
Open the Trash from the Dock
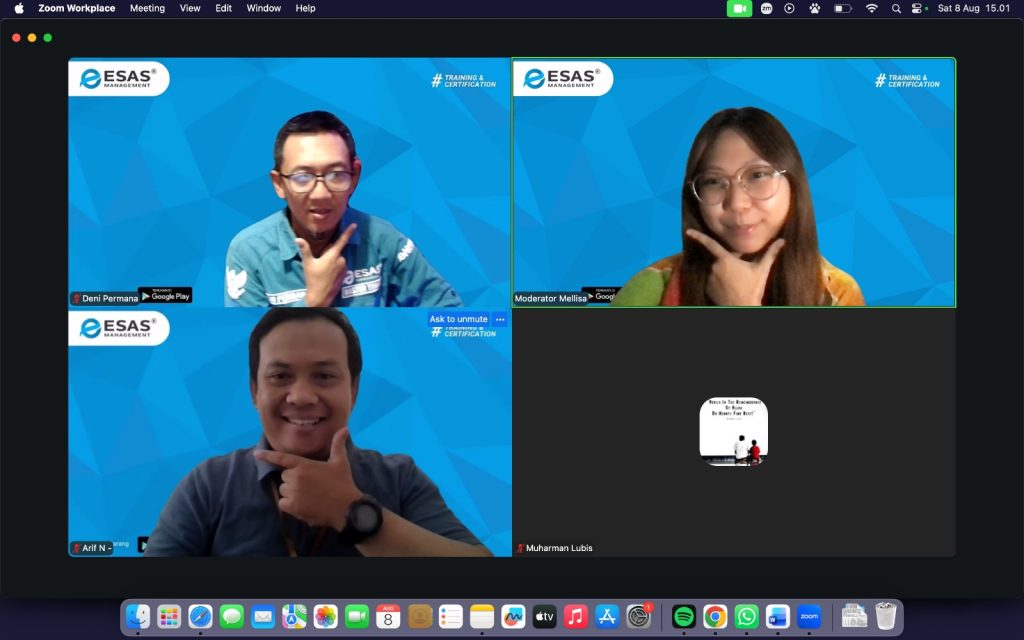coord(886,616)
